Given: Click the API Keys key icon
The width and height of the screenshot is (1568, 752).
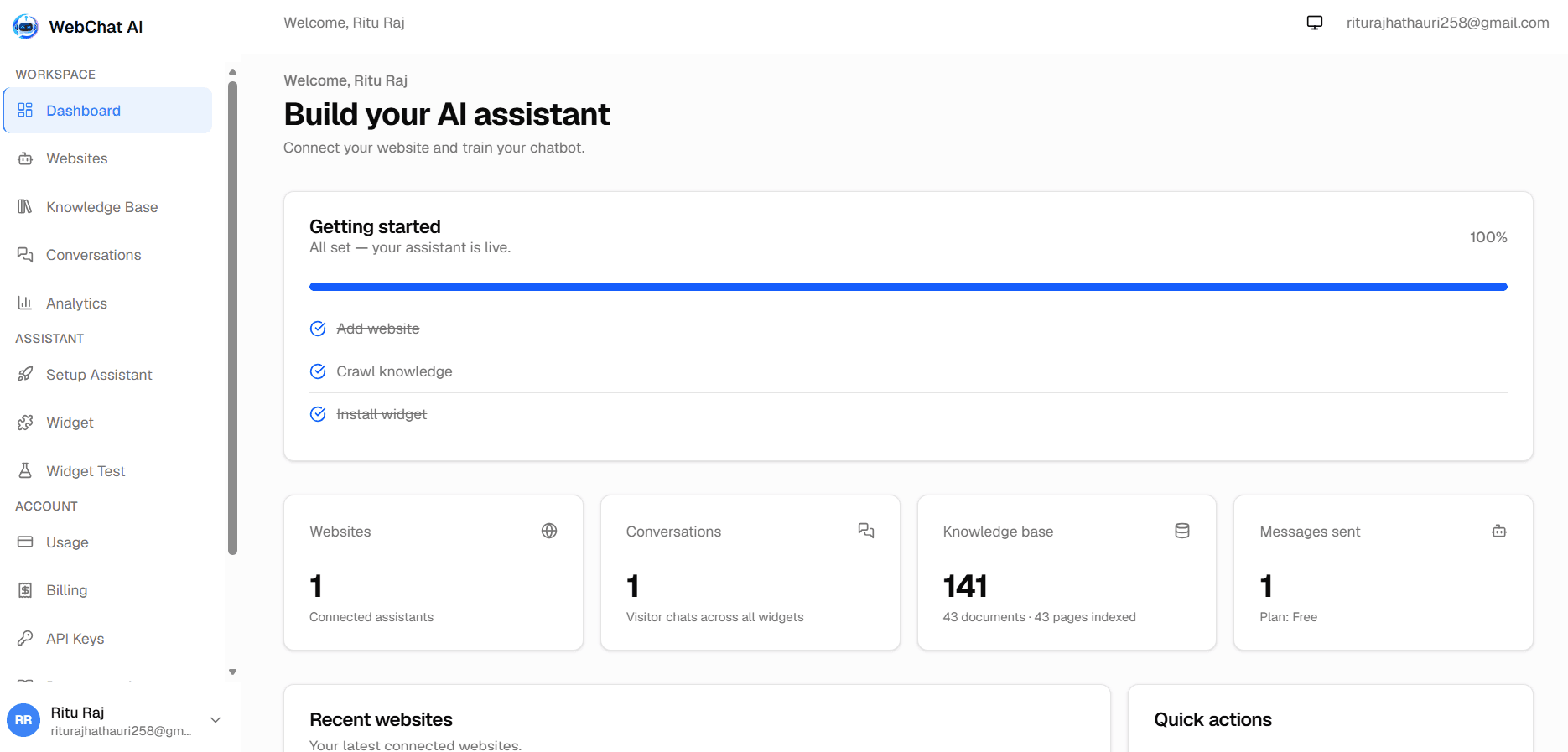Looking at the screenshot, I should pos(25,638).
